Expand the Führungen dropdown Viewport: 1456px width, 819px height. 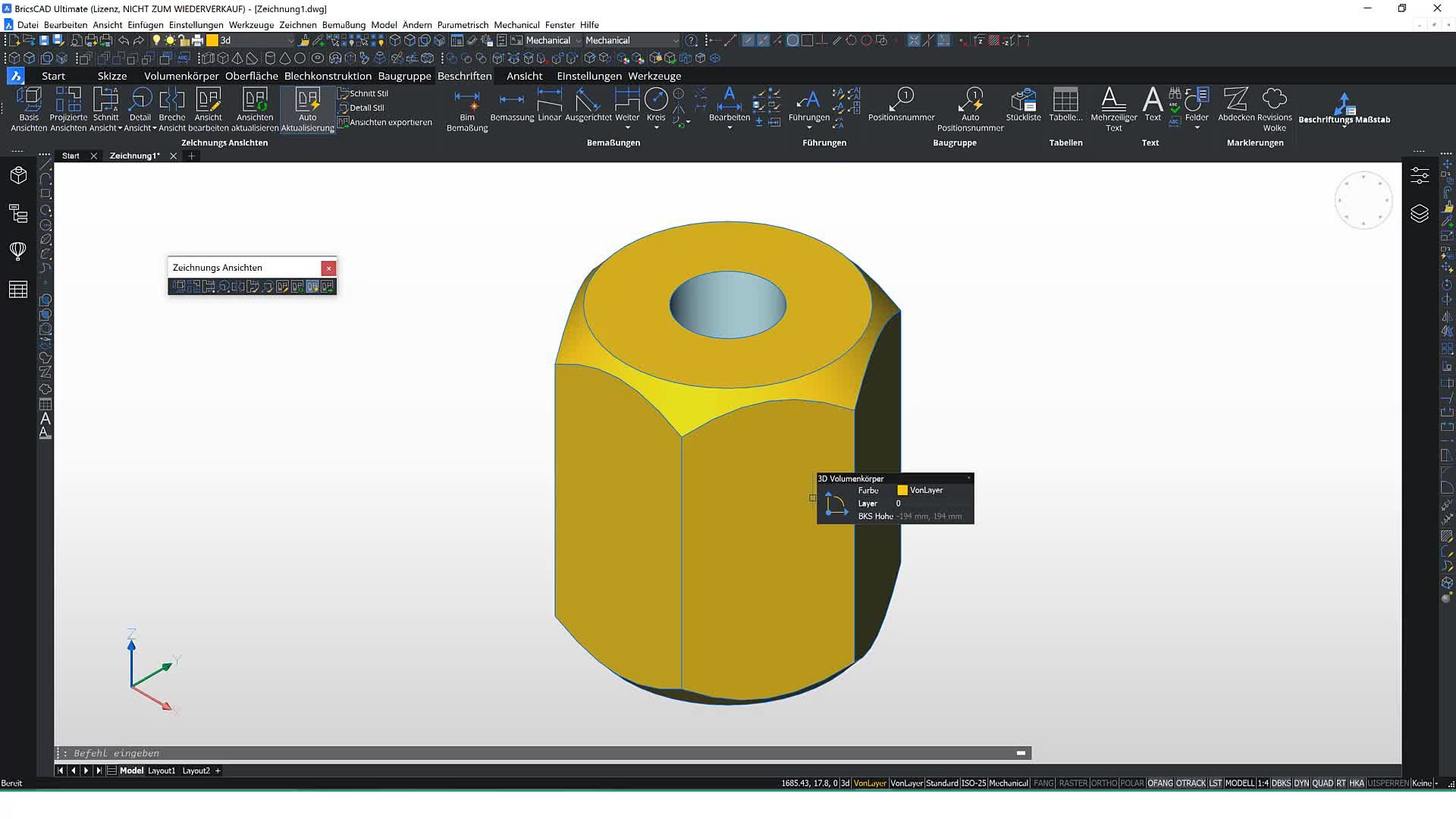click(809, 127)
